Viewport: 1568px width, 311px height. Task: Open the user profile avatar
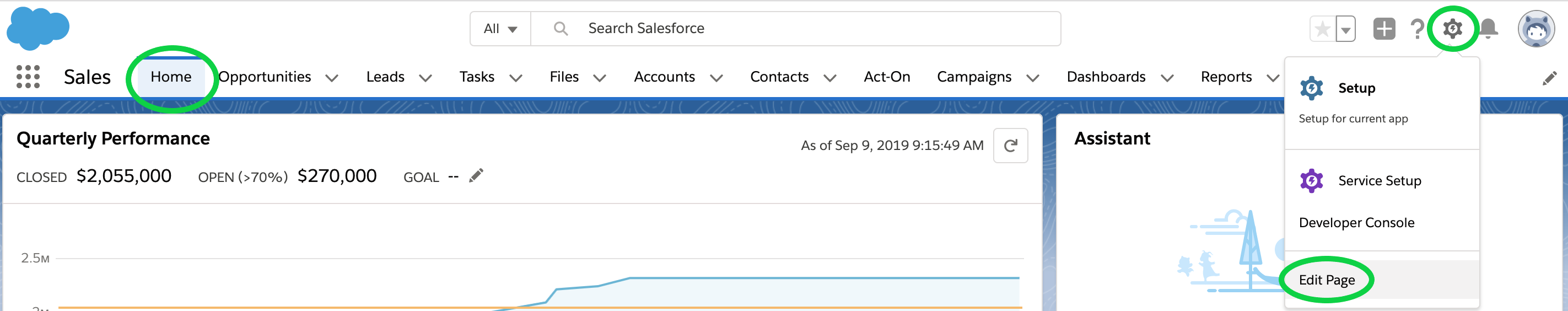(1537, 29)
